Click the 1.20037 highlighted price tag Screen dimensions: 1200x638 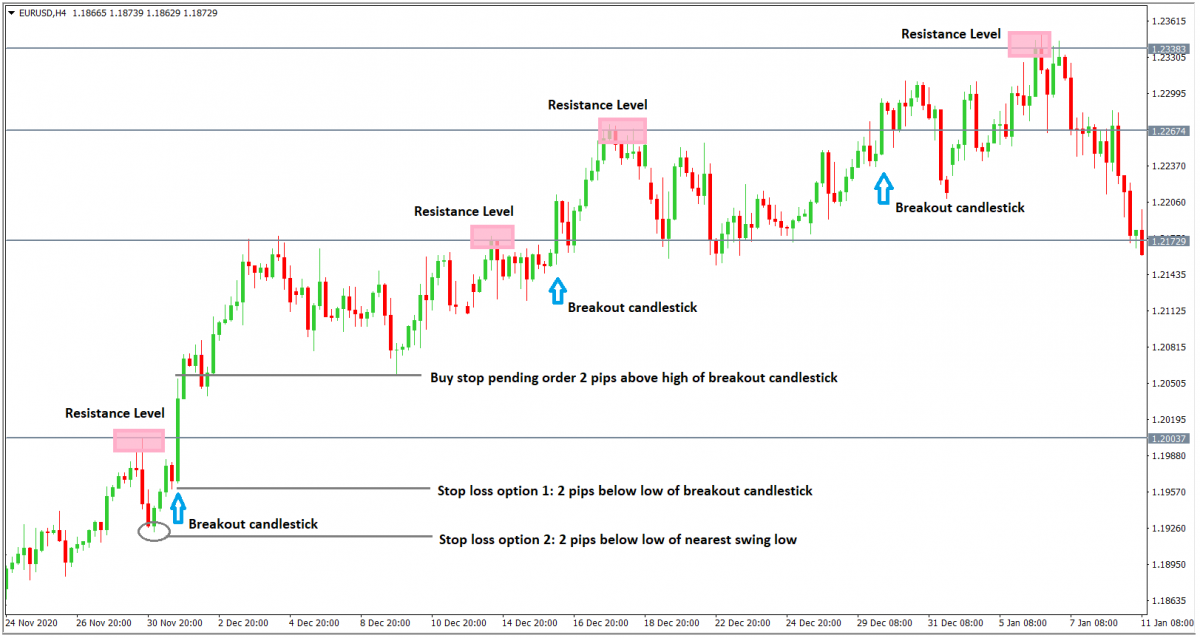(1168, 438)
